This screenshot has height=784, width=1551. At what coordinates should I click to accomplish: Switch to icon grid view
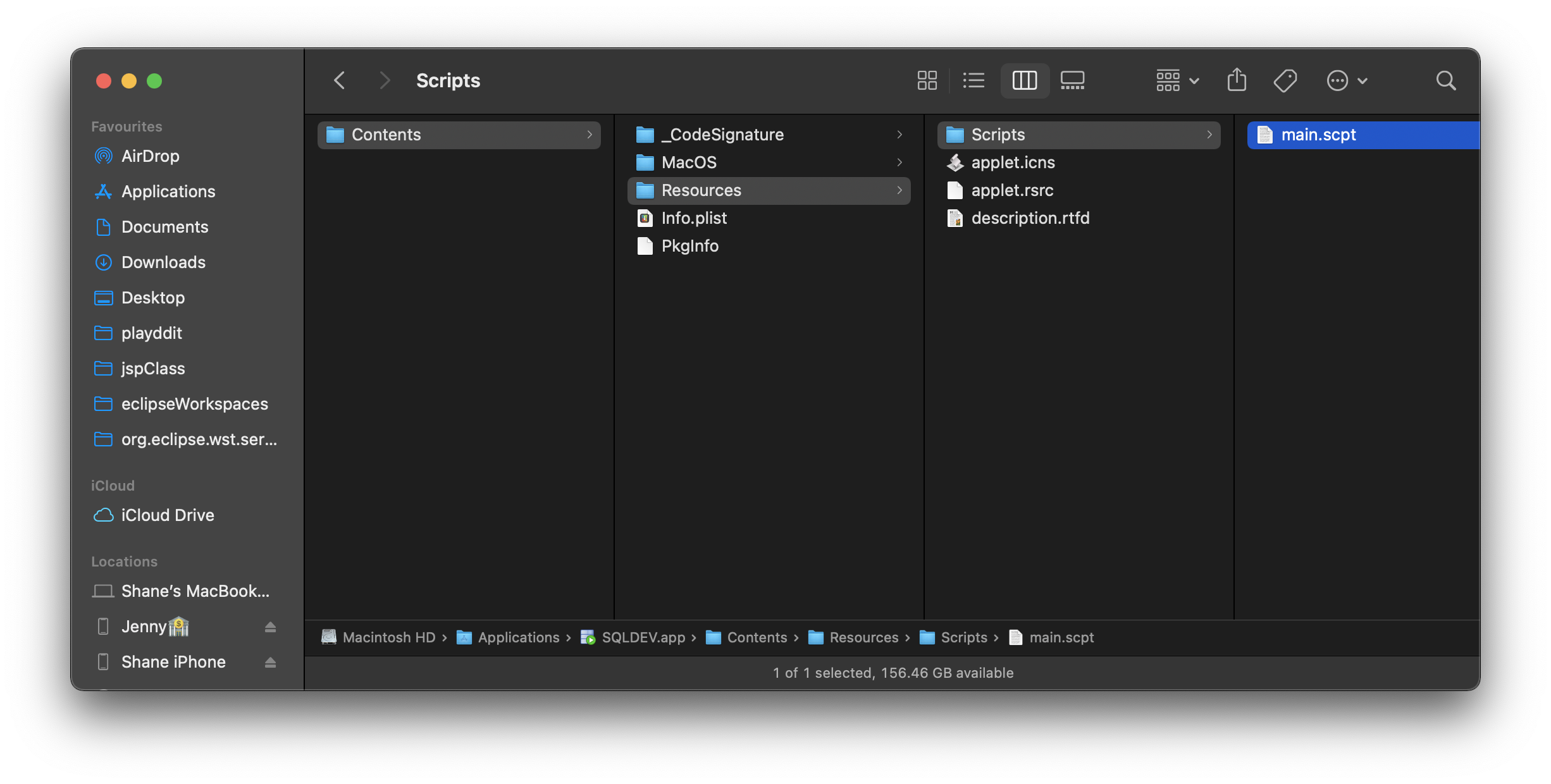[927, 80]
